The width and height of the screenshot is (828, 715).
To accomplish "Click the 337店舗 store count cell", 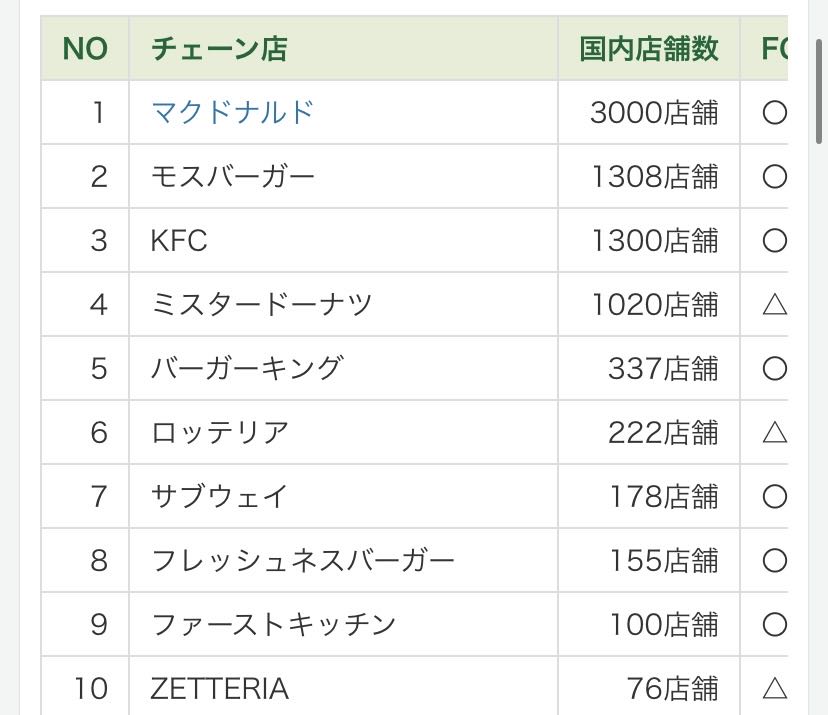I will [663, 369].
